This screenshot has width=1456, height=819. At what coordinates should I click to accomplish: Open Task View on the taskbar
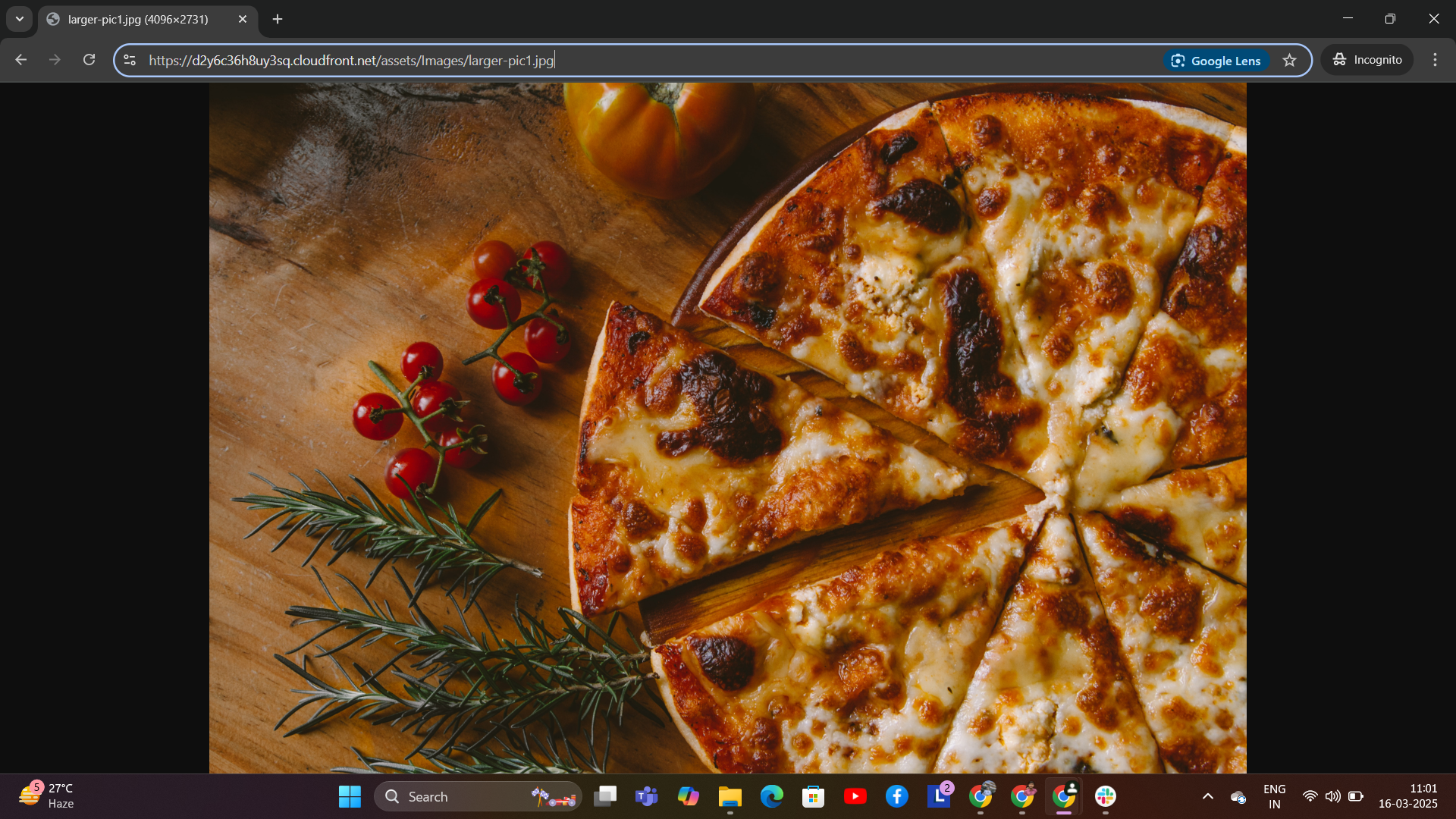tap(605, 796)
